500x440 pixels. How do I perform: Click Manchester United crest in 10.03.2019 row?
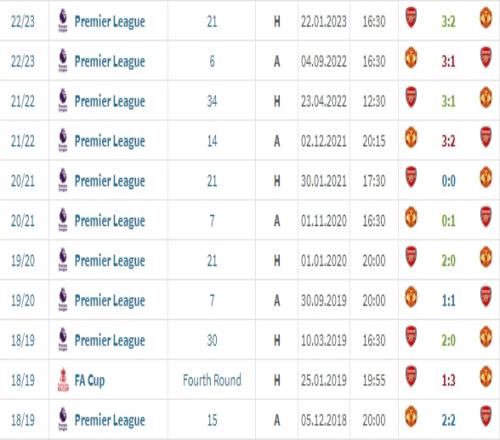pyautogui.click(x=486, y=336)
